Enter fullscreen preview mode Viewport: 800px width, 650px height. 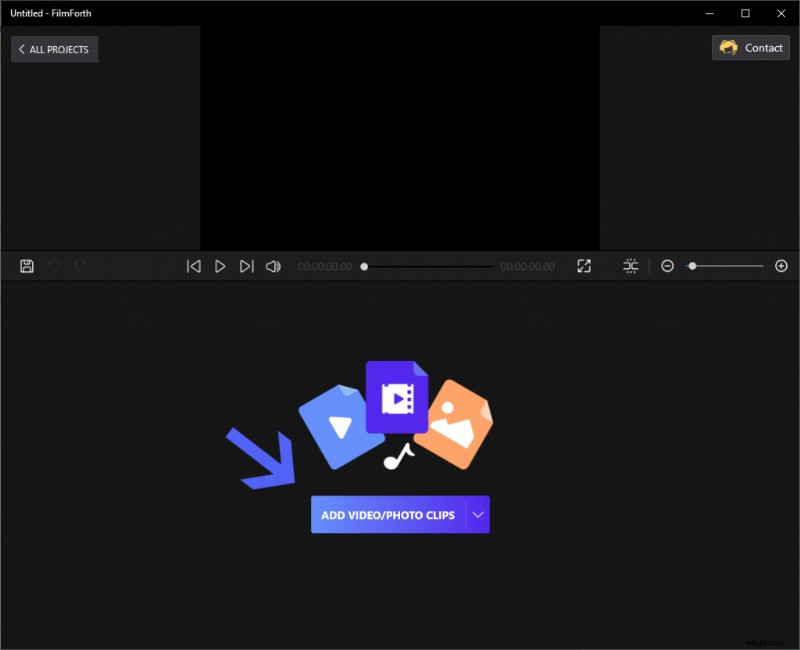click(585, 265)
